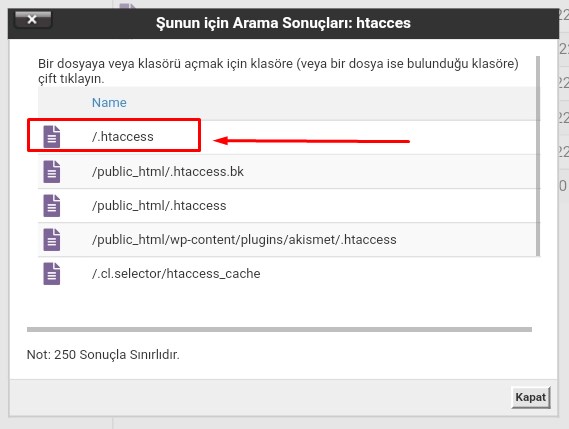Click the file icon beside /.htaccess
The image size is (569, 429).
point(52,136)
